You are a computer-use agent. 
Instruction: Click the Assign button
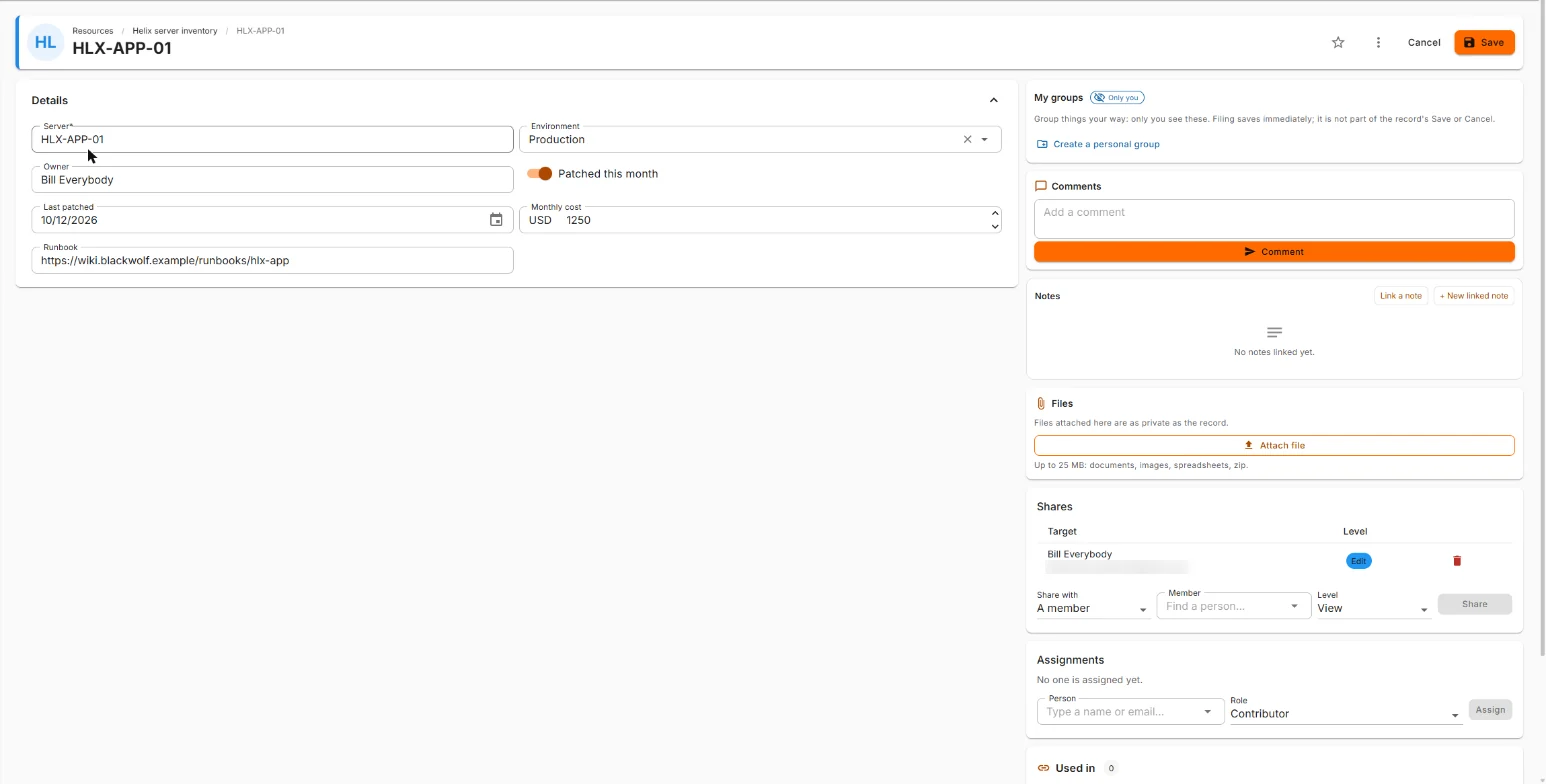[x=1490, y=710]
